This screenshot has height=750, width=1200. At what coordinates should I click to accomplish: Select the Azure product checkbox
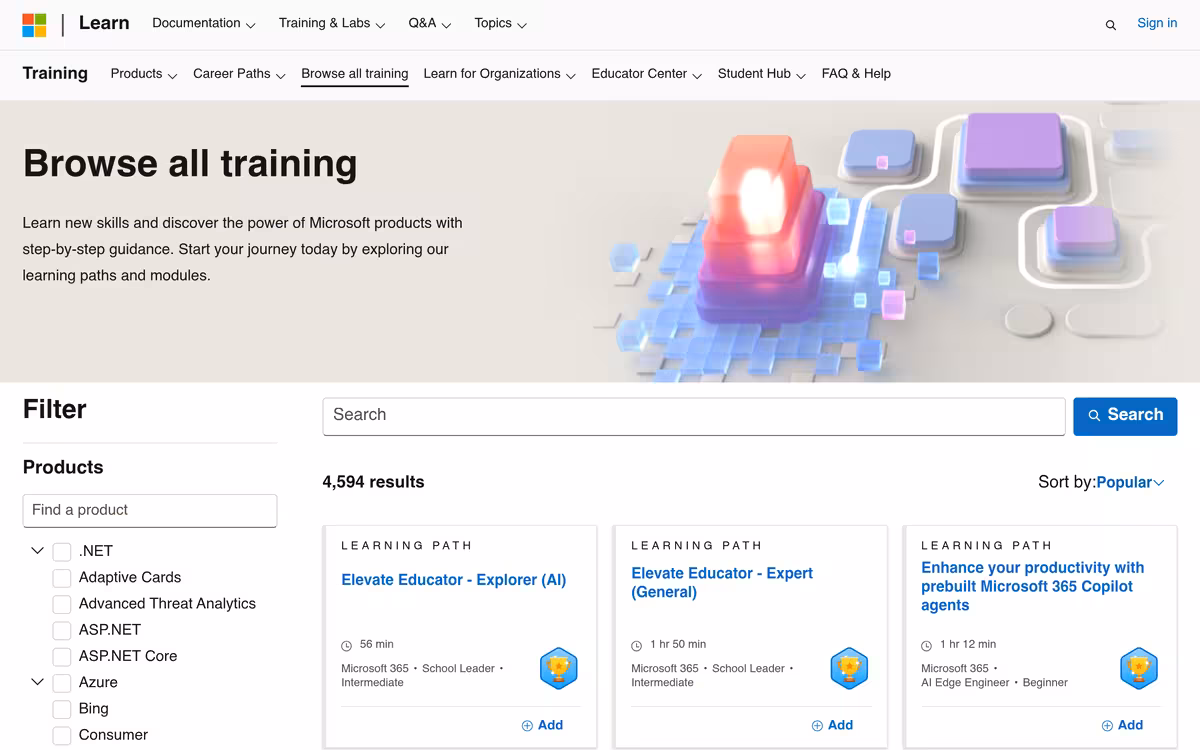[x=62, y=683]
